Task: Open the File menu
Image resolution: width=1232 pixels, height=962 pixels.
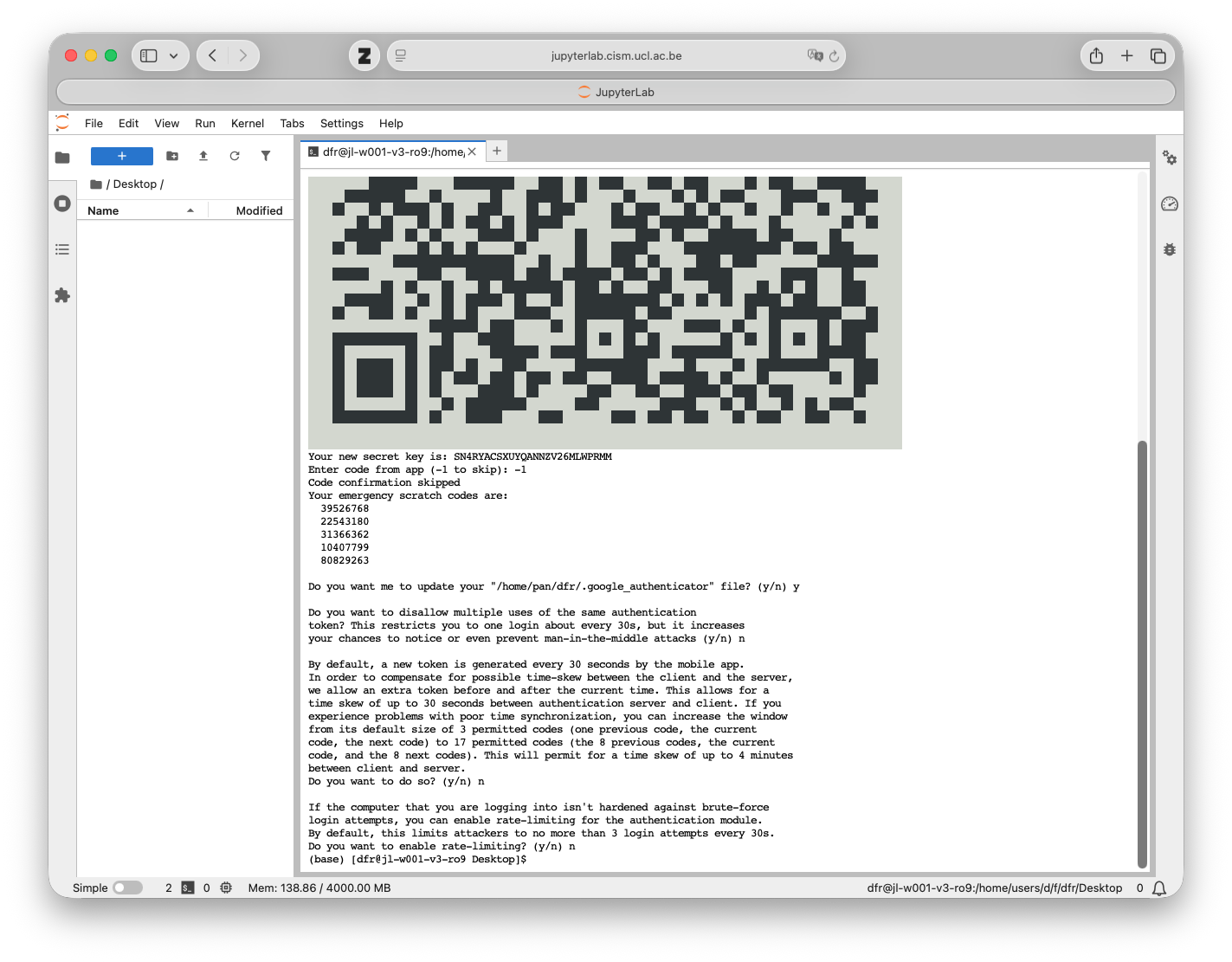Action: pos(94,123)
